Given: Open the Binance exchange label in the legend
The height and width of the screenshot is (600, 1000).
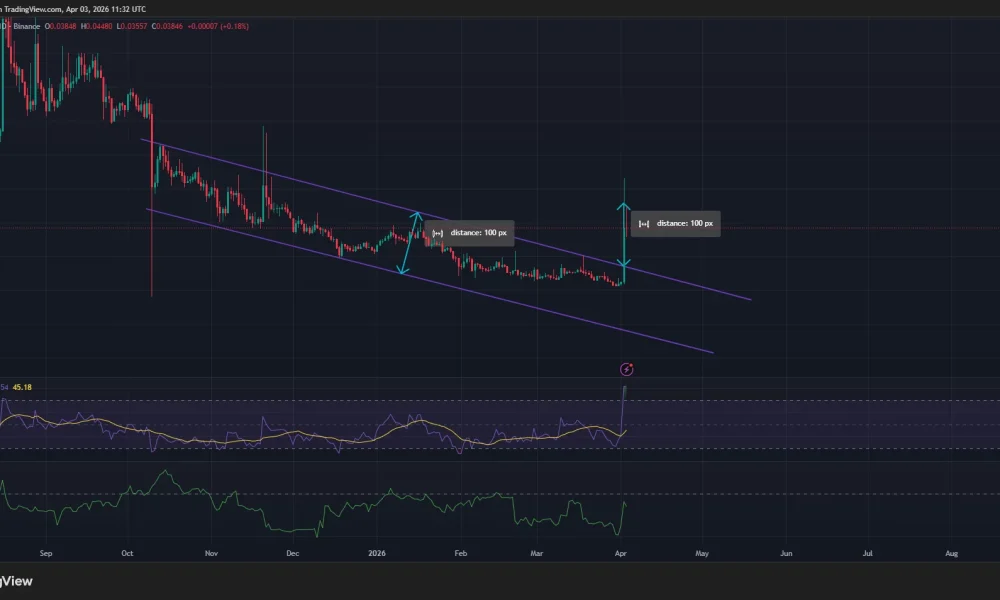Looking at the screenshot, I should [x=26, y=26].
